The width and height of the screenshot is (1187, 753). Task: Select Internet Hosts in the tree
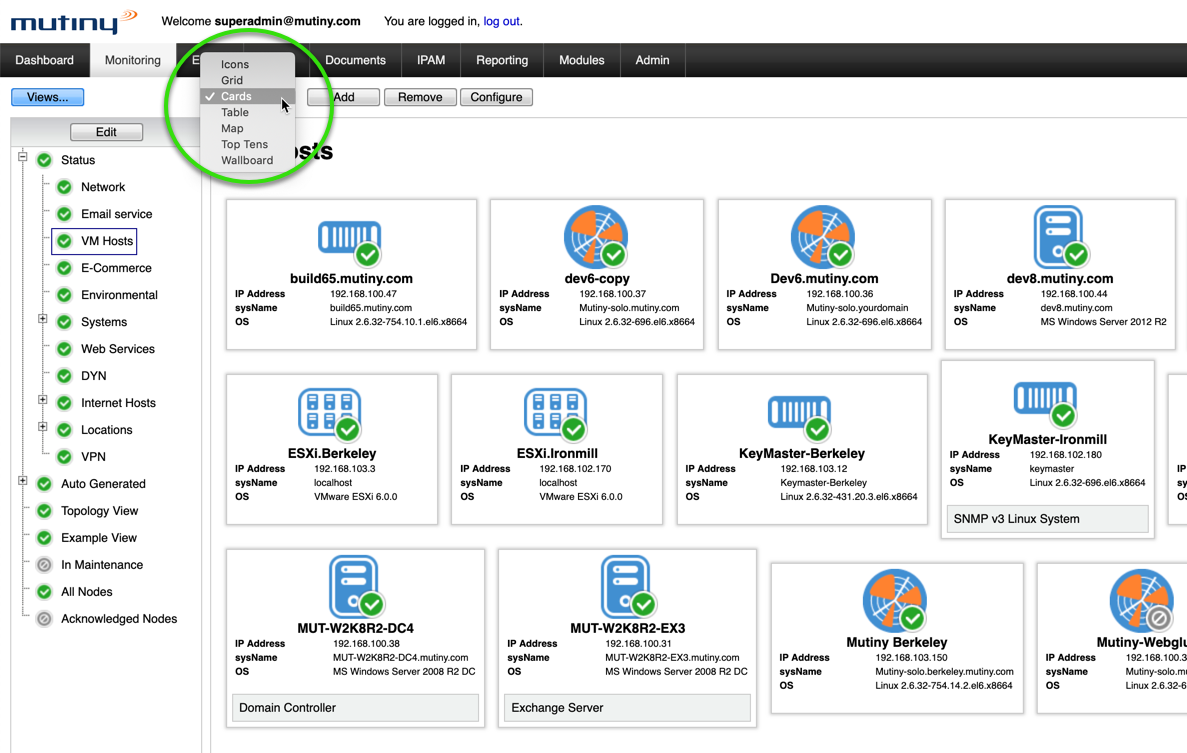click(118, 403)
